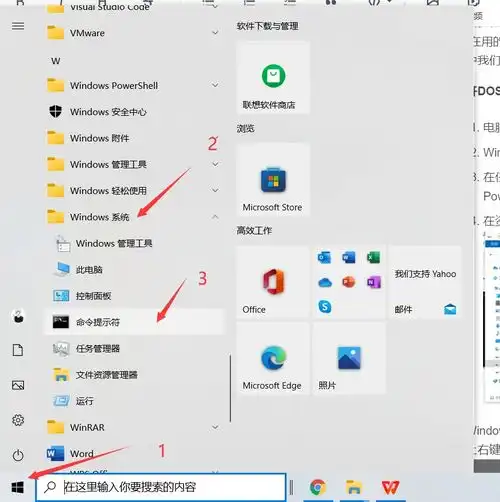Open Word icon in Office tile group
Screen dimensions: 500x502
(349, 258)
